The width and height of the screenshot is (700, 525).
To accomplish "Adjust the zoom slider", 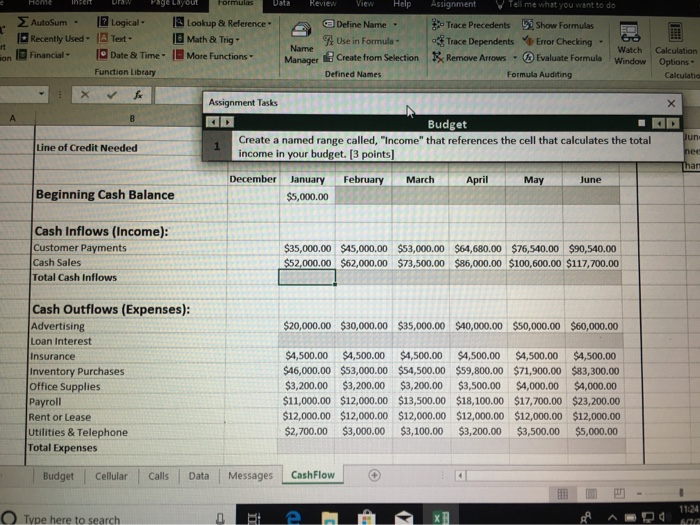I will pyautogui.click(x=681, y=493).
